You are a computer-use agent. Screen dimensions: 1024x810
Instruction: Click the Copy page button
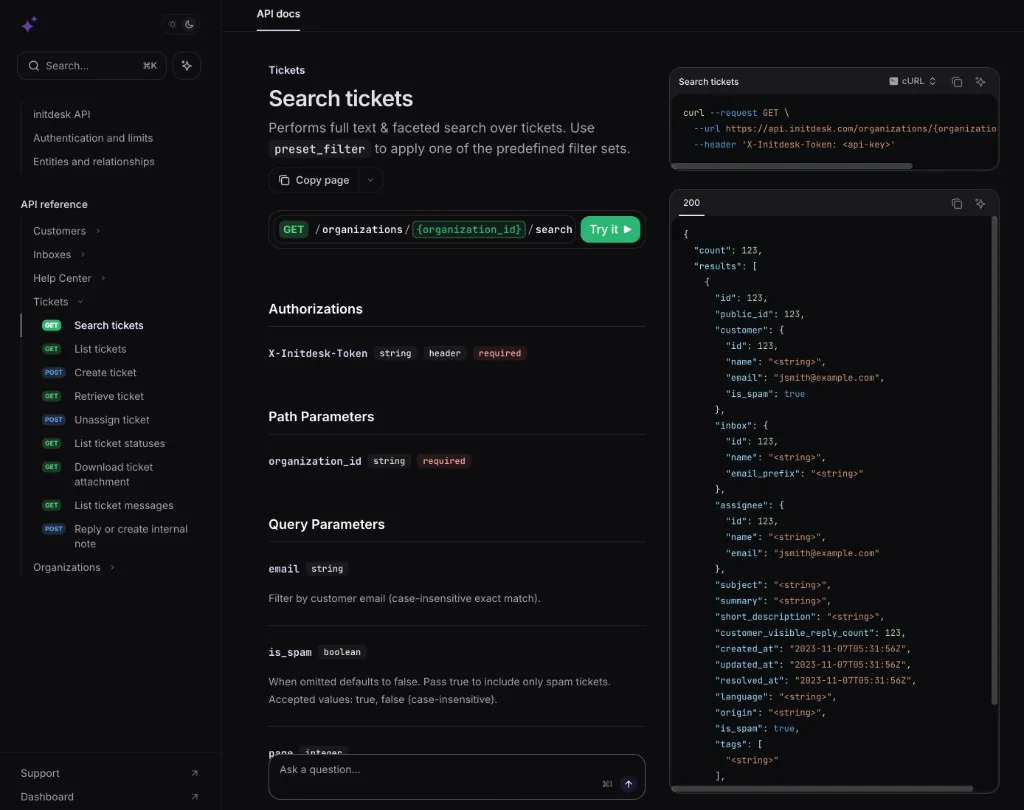point(314,180)
